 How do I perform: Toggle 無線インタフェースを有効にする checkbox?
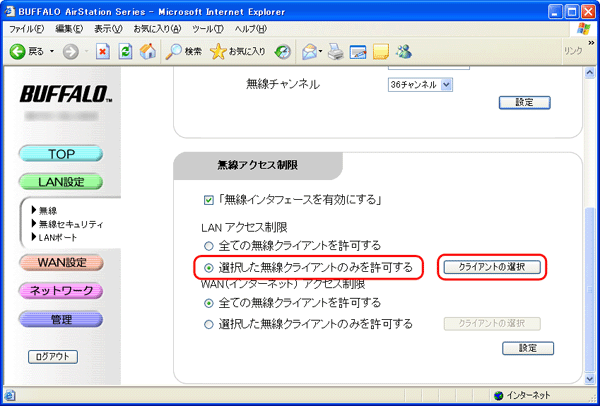[x=209, y=199]
